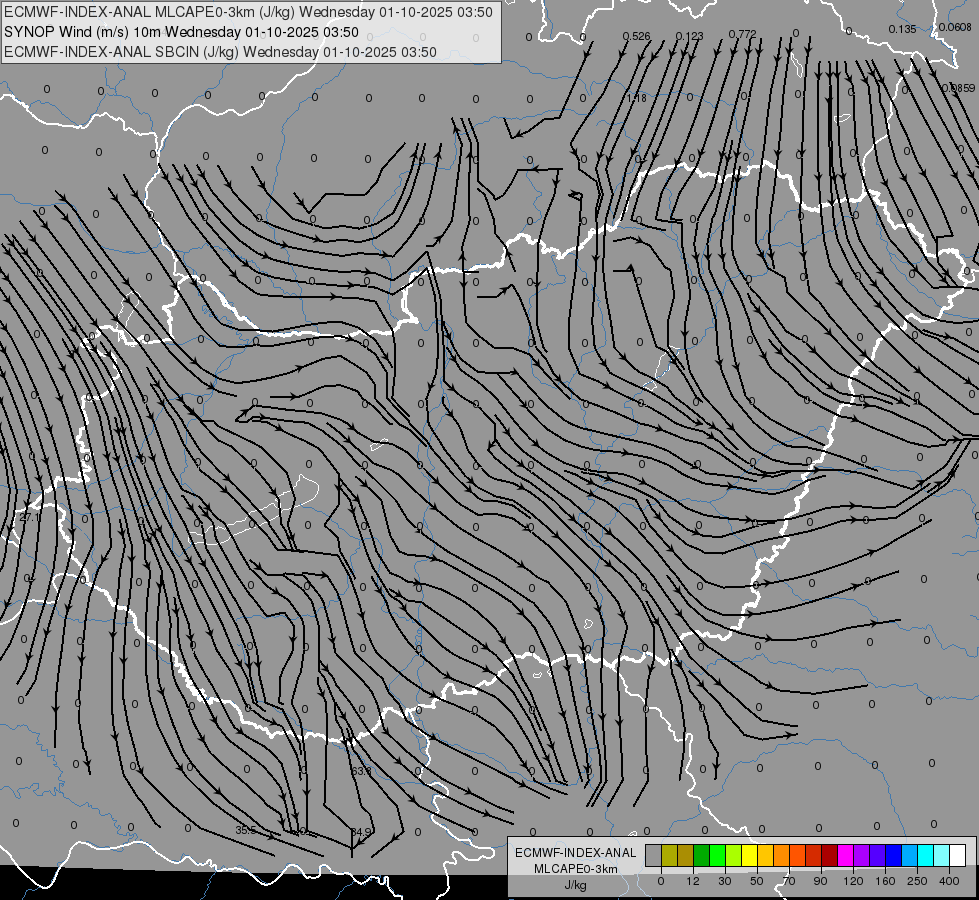This screenshot has height=900, width=979.
Task: Click the amber legend swatch
Action: tap(765, 855)
